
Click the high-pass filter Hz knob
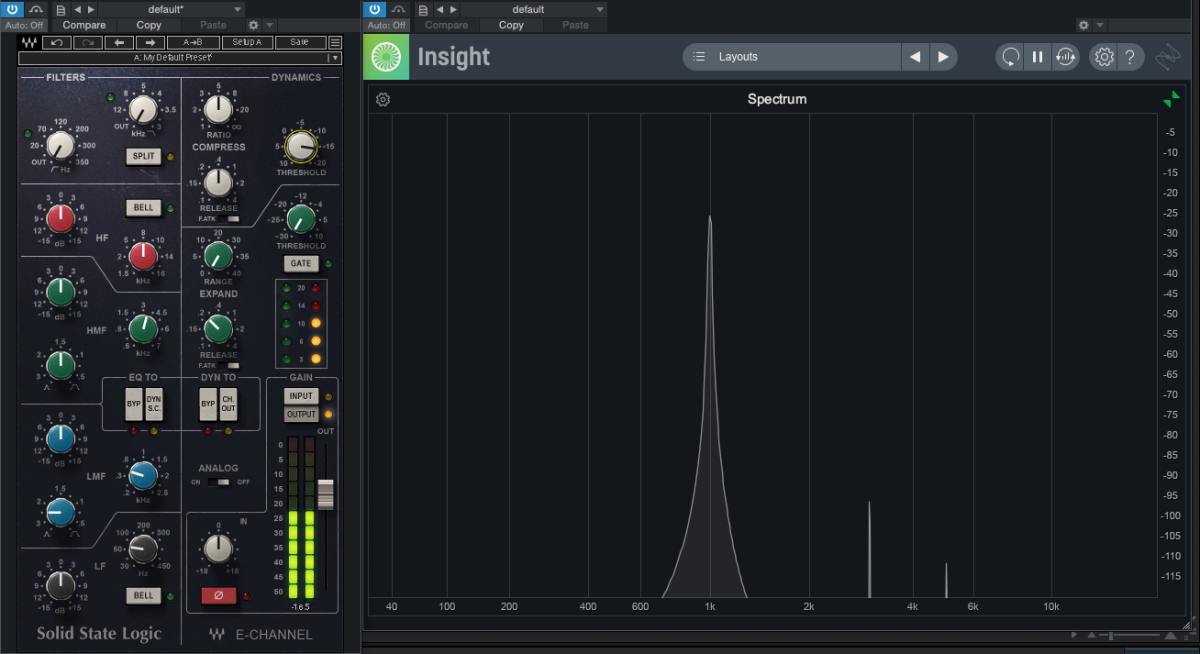pyautogui.click(x=60, y=146)
